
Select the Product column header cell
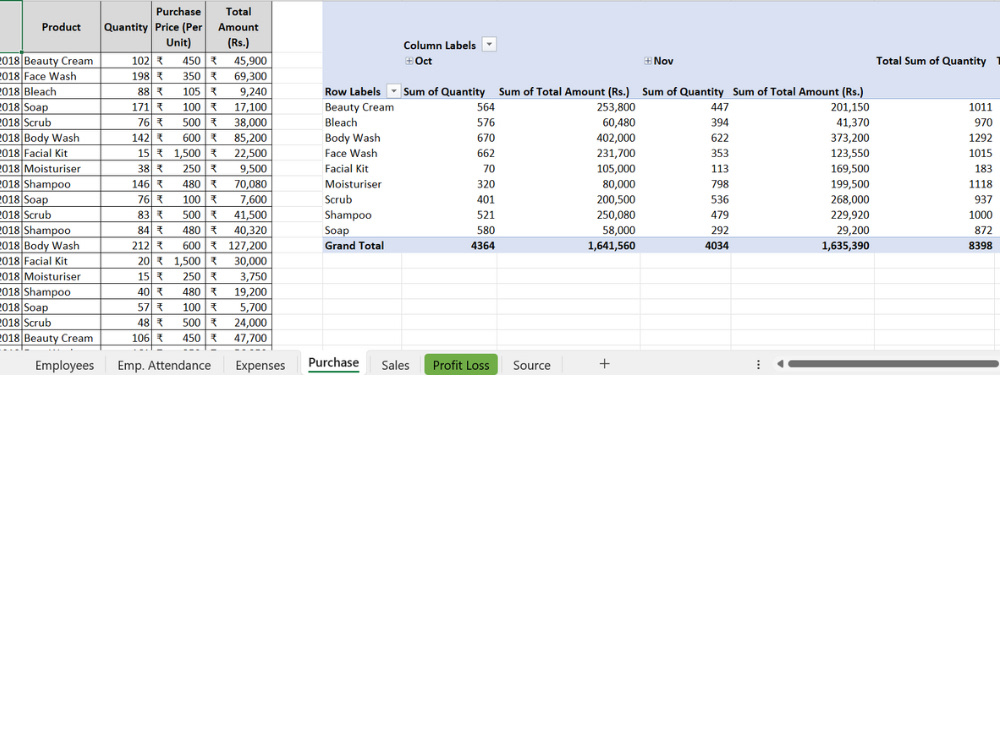pos(61,27)
